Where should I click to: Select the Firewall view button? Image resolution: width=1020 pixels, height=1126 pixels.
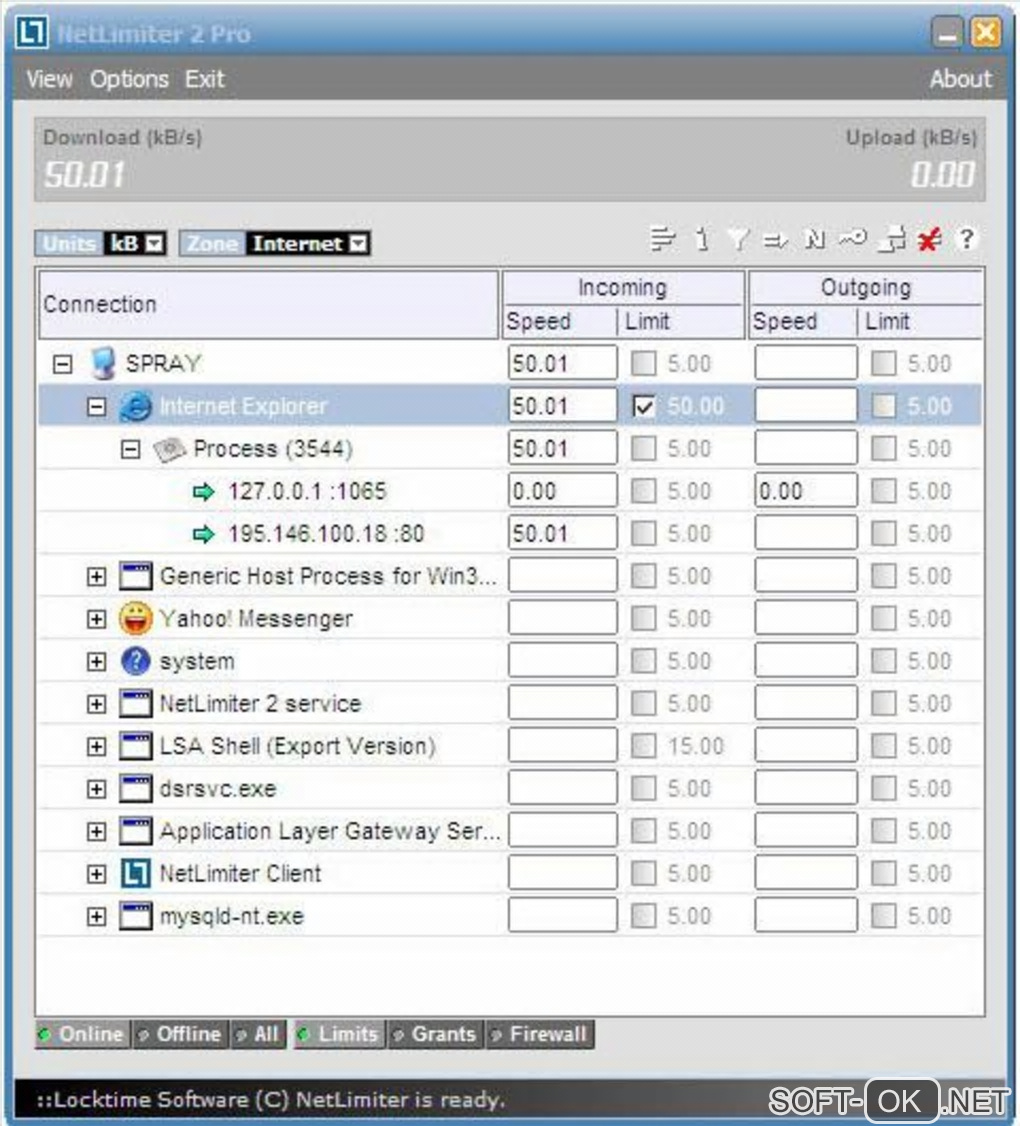click(x=539, y=1034)
